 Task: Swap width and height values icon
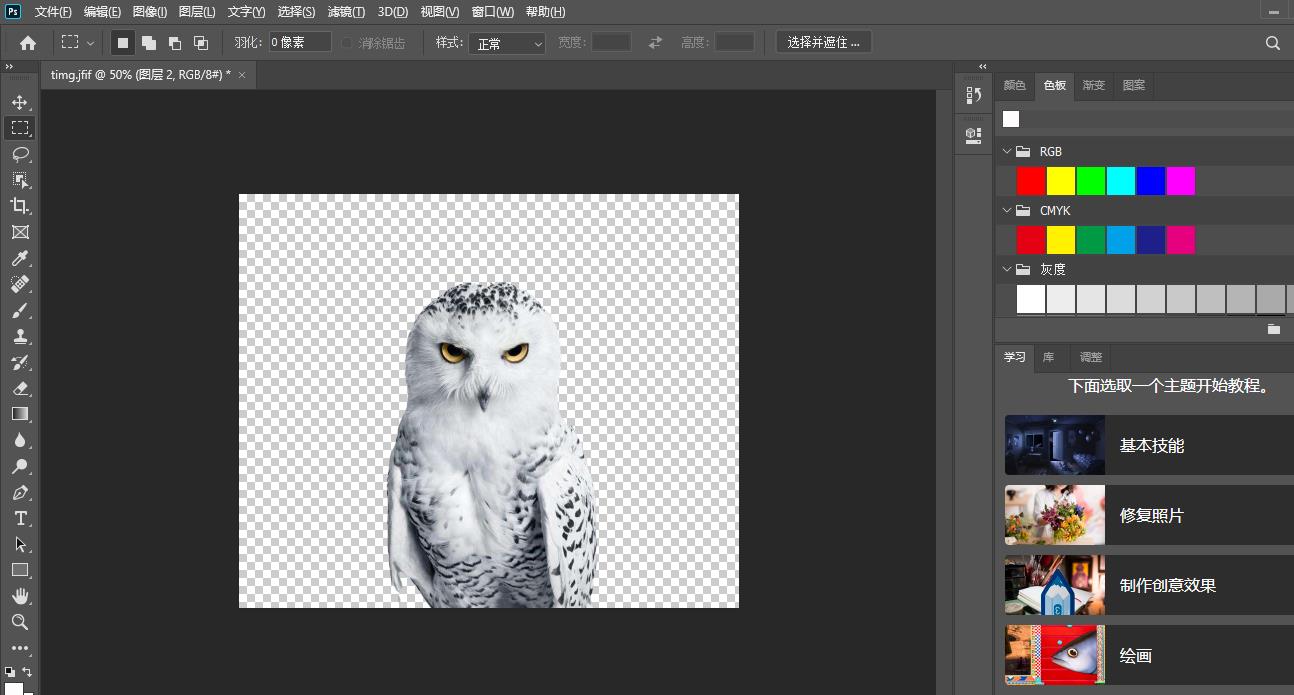point(655,43)
